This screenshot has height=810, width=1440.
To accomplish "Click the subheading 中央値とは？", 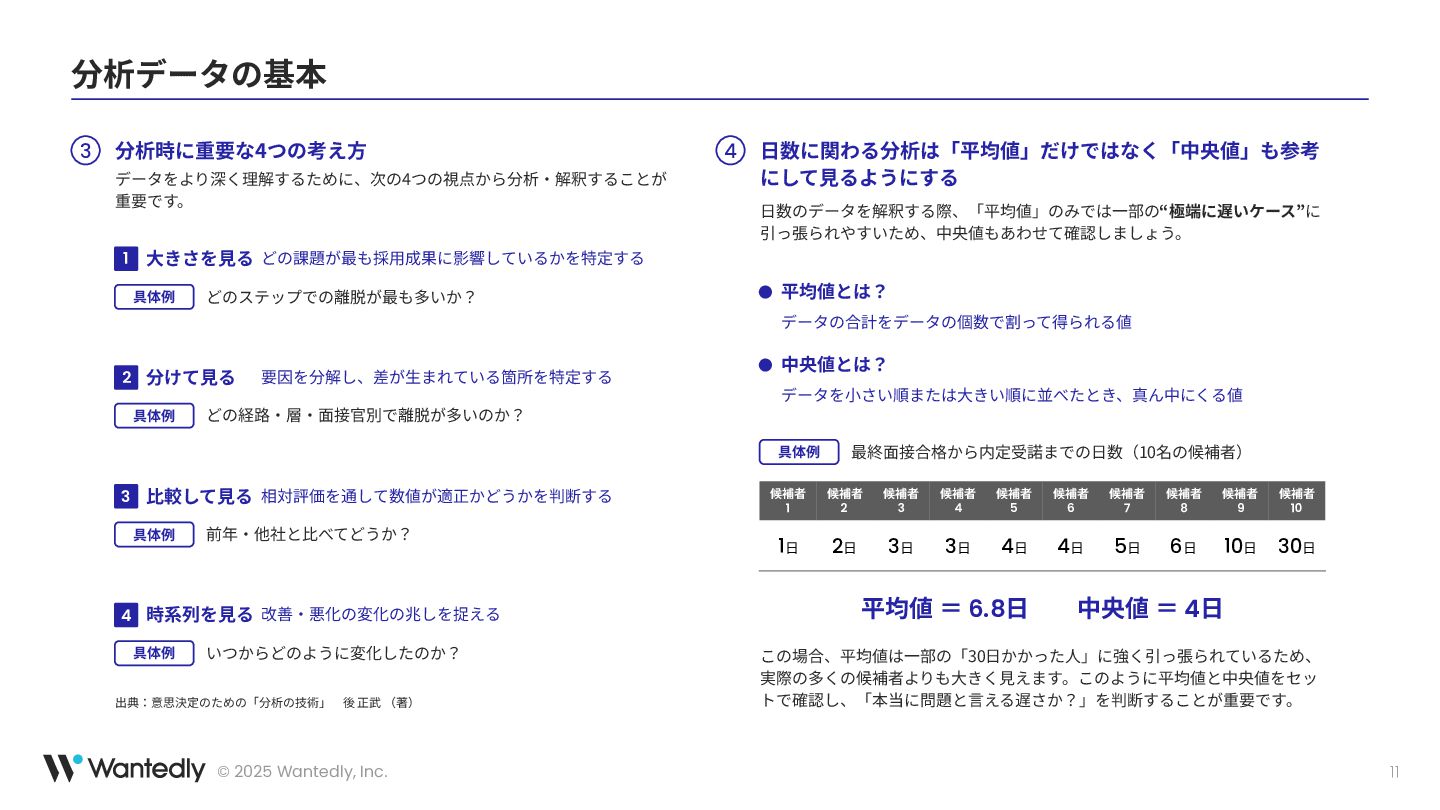I will click(835, 365).
